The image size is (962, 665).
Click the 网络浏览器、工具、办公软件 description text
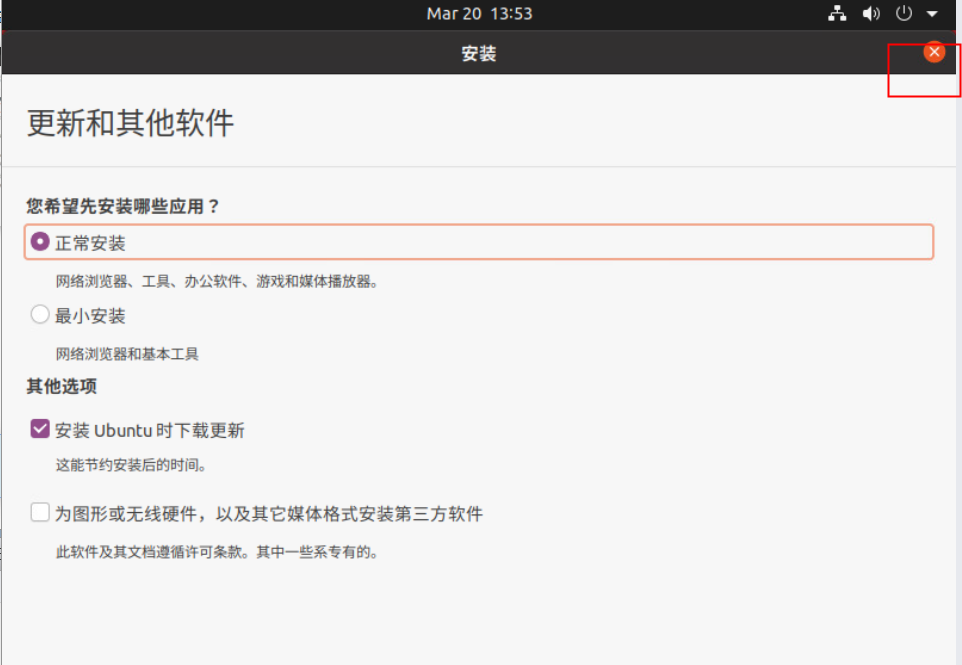(x=217, y=282)
